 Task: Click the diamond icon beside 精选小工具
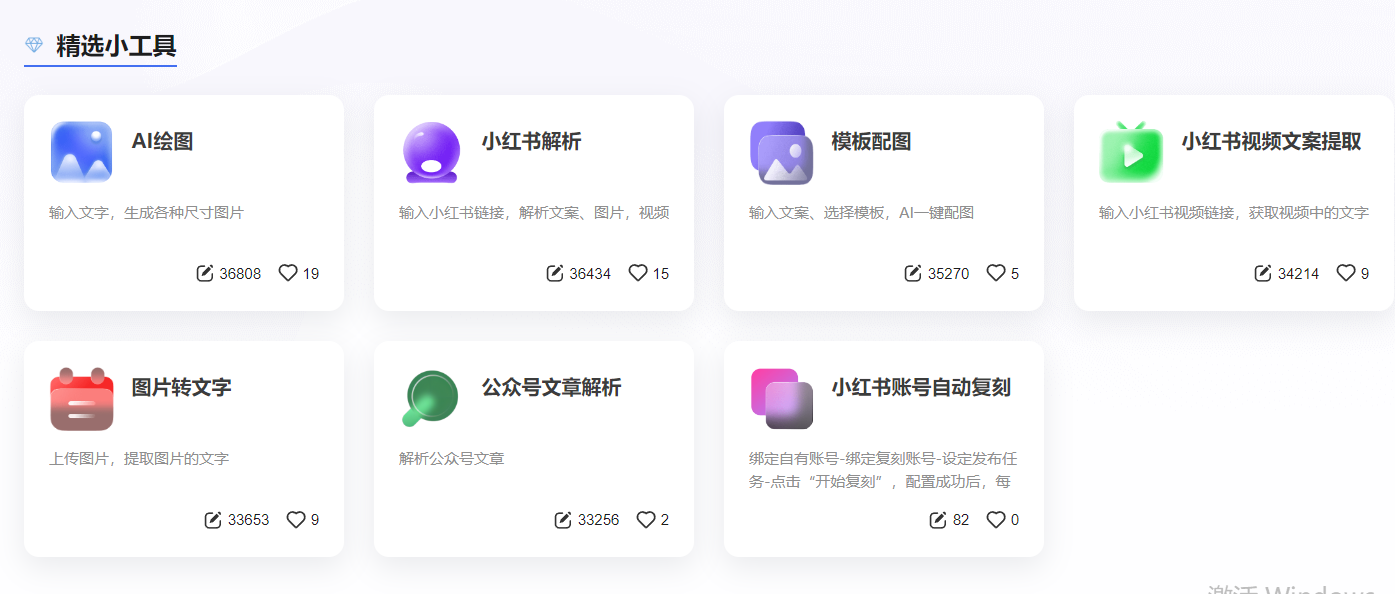pos(34,45)
